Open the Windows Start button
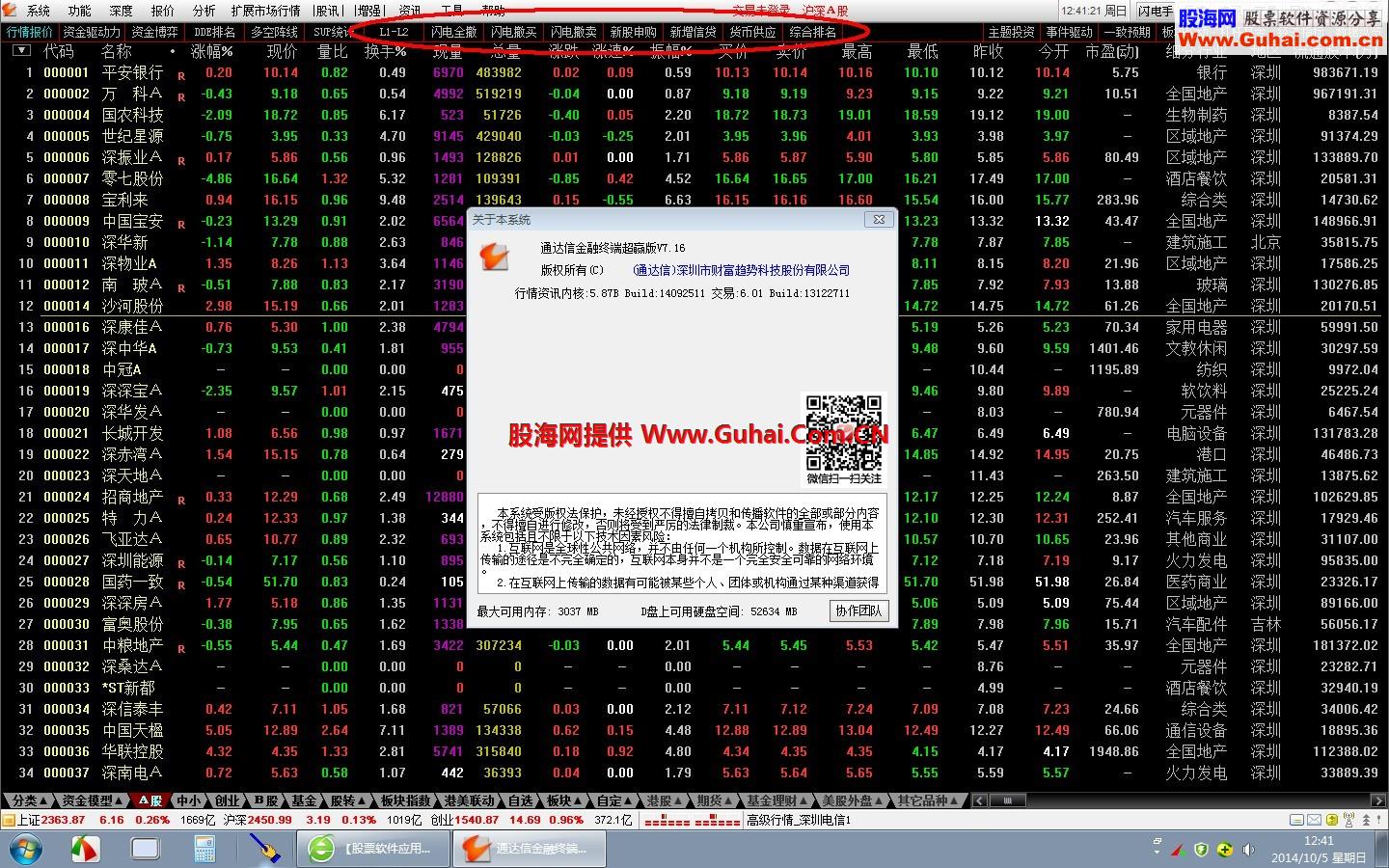Screen dimensions: 1389x868 [x=26, y=849]
